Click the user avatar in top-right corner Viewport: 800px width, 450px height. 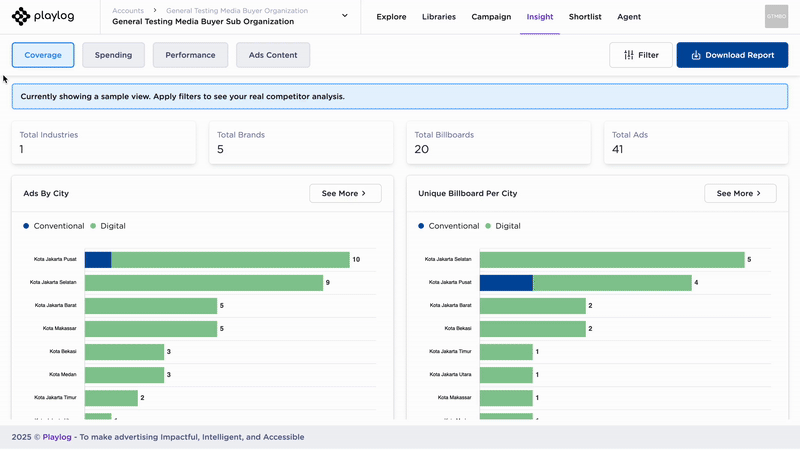776,17
